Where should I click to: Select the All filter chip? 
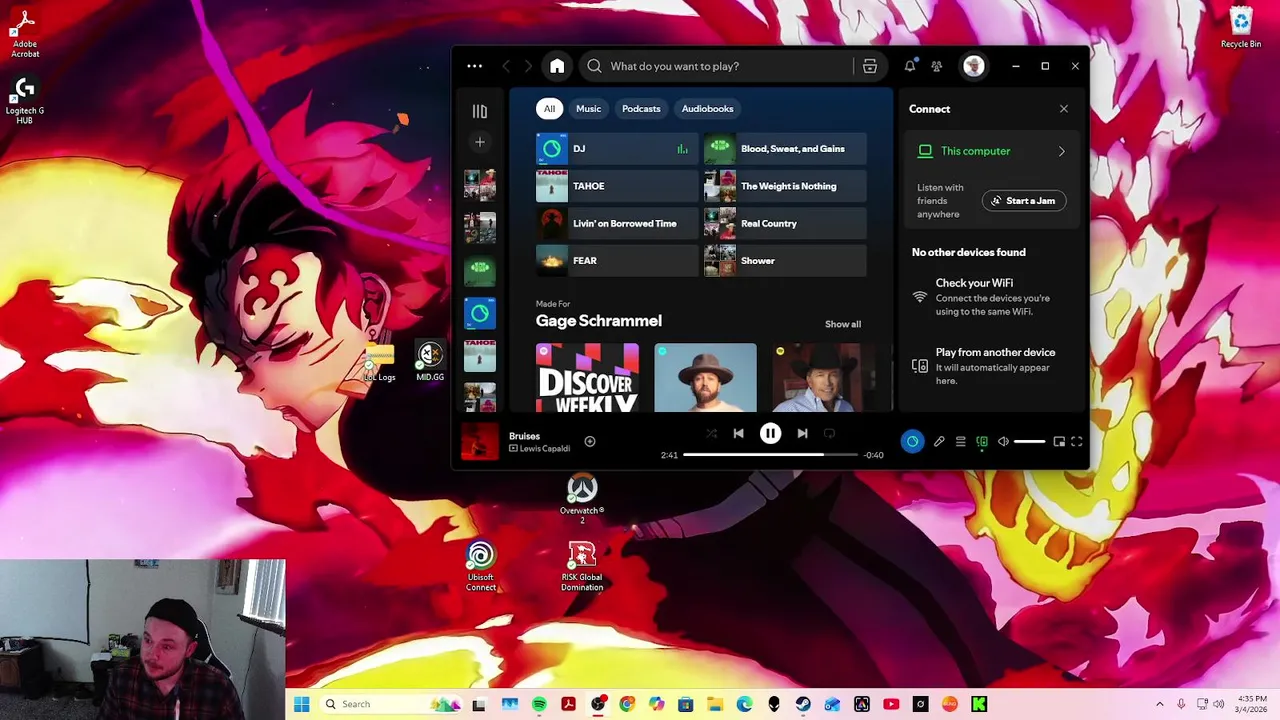pyautogui.click(x=549, y=108)
